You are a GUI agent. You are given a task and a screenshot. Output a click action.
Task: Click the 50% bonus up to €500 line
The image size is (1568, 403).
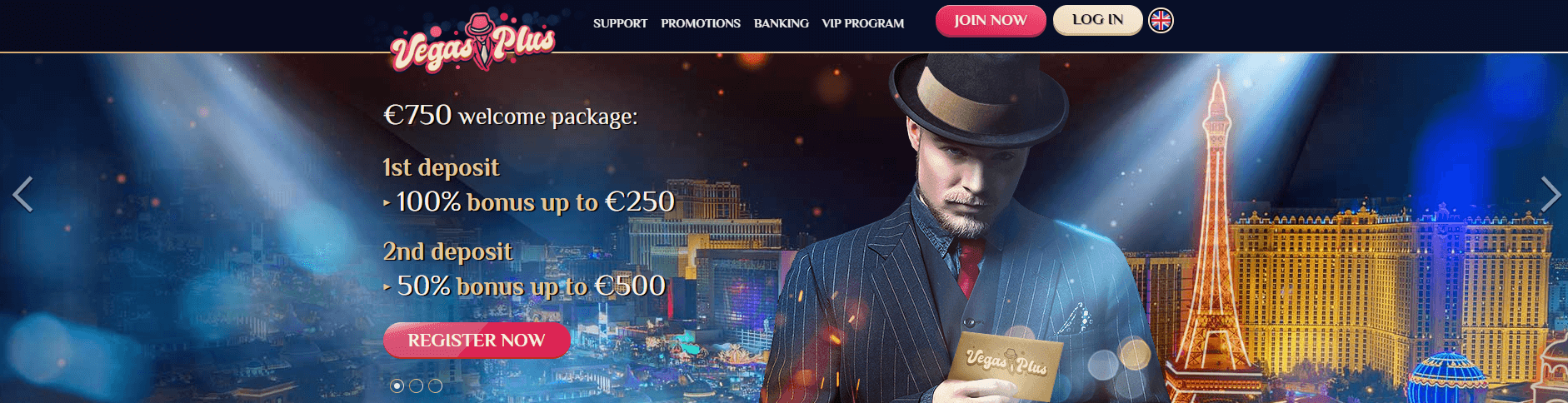pyautogui.click(x=525, y=286)
